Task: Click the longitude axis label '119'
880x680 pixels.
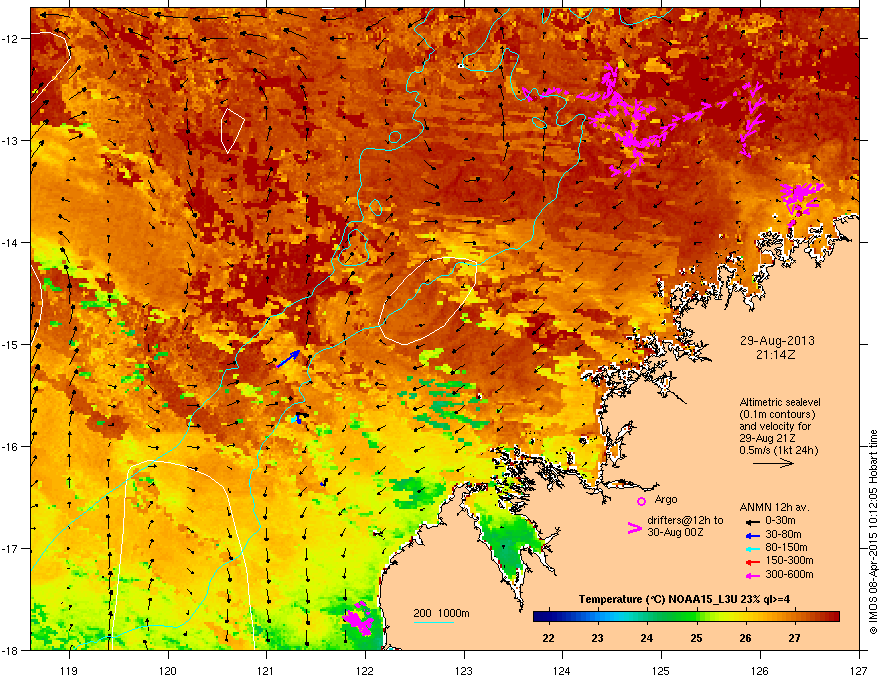Action: [x=69, y=671]
